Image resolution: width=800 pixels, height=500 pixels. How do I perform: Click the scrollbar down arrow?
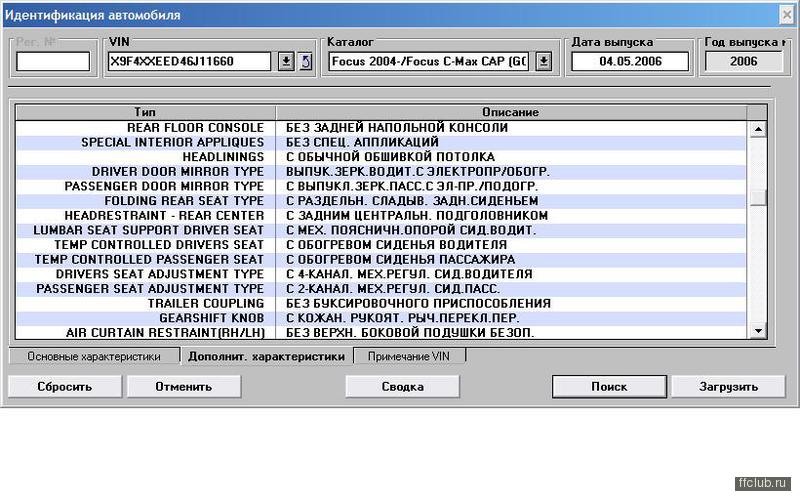click(758, 331)
